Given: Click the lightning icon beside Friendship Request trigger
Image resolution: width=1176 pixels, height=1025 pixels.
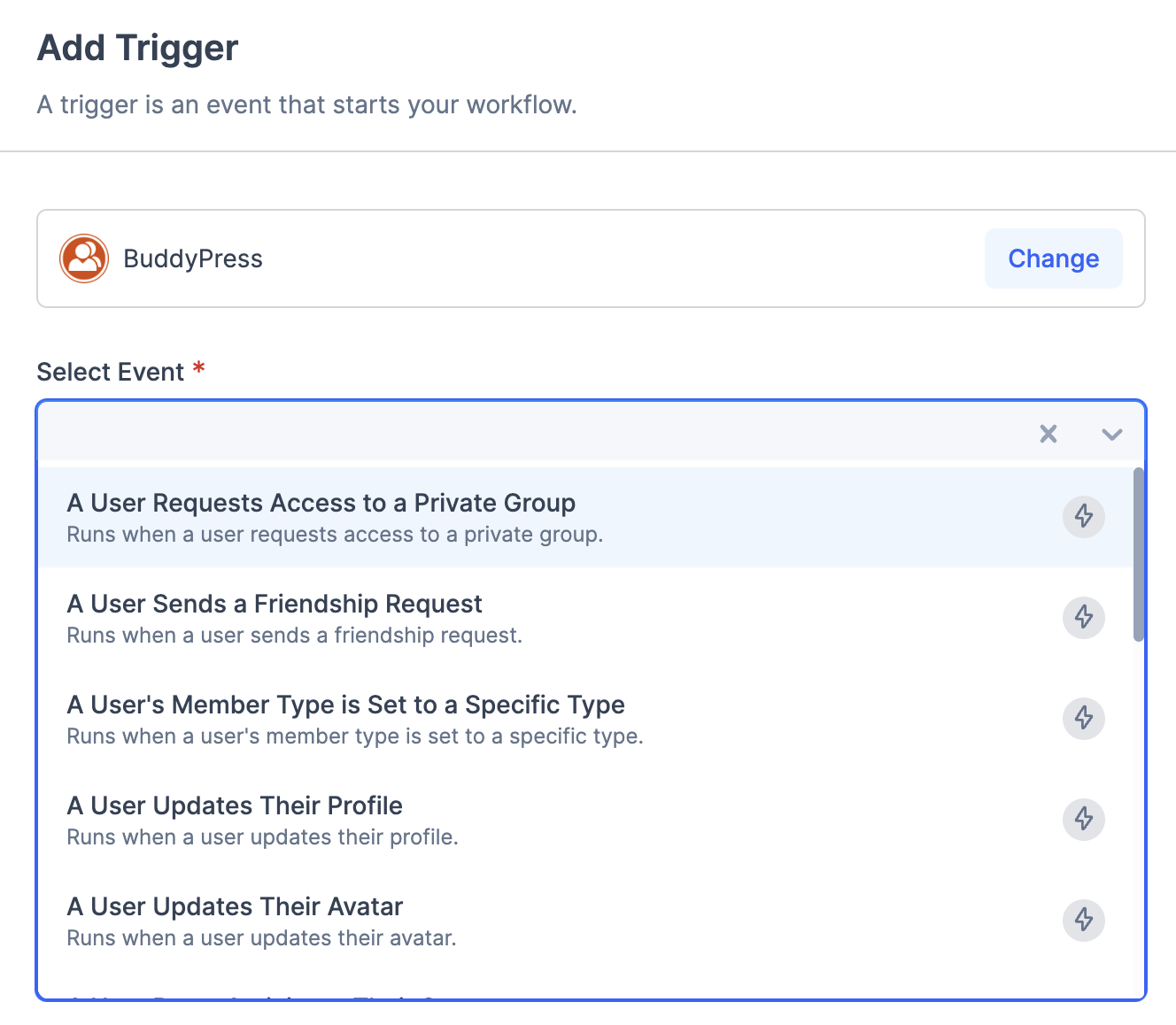Looking at the screenshot, I should 1083,618.
